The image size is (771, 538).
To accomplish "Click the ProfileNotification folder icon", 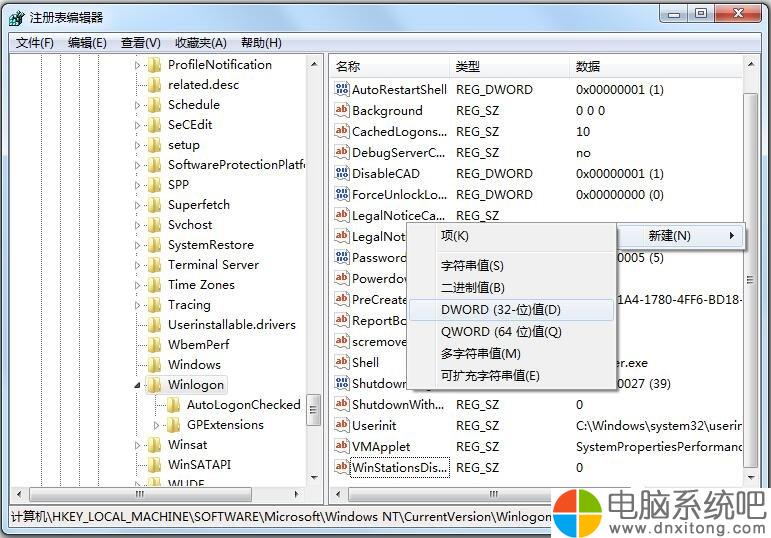I will (154, 64).
